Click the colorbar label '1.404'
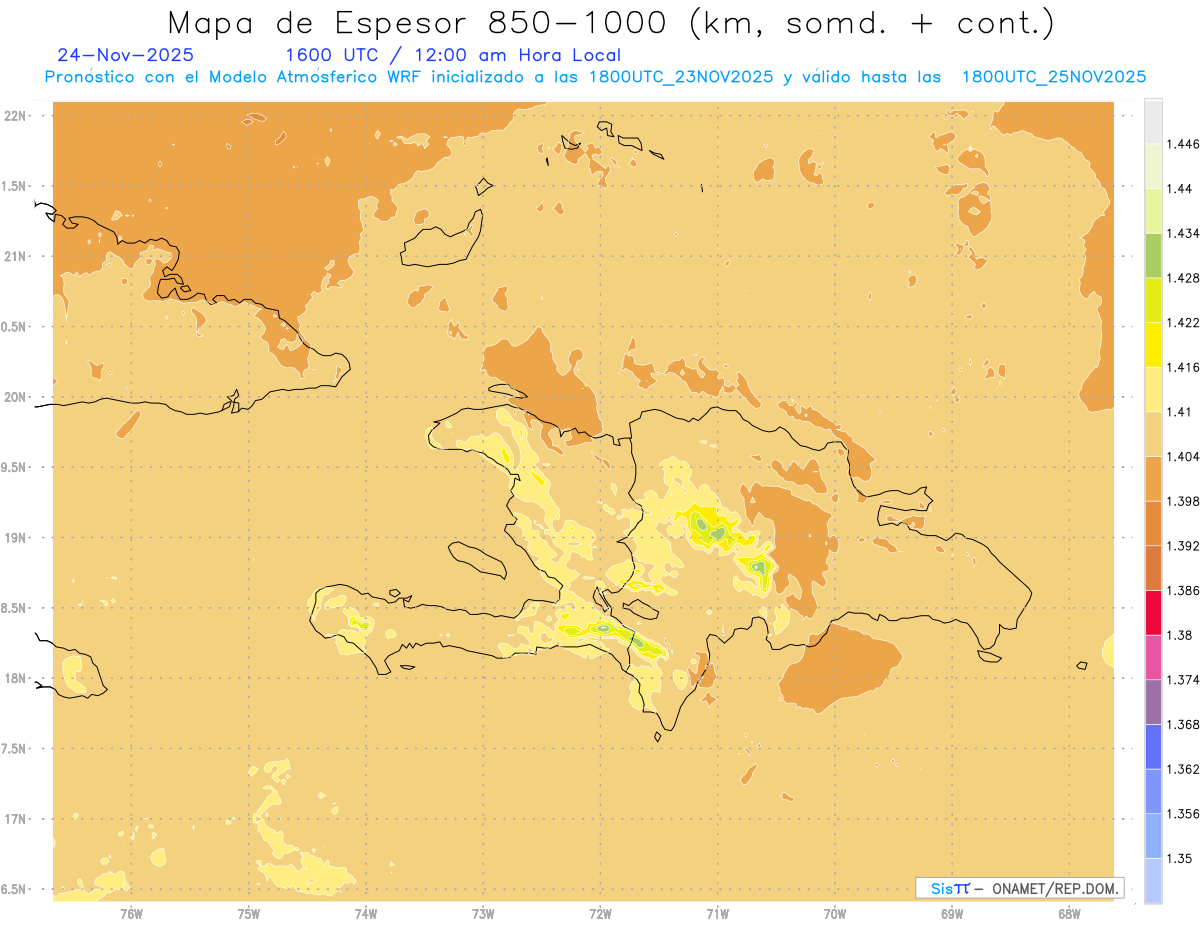Viewport: 1200px width, 927px height. (x=1183, y=456)
